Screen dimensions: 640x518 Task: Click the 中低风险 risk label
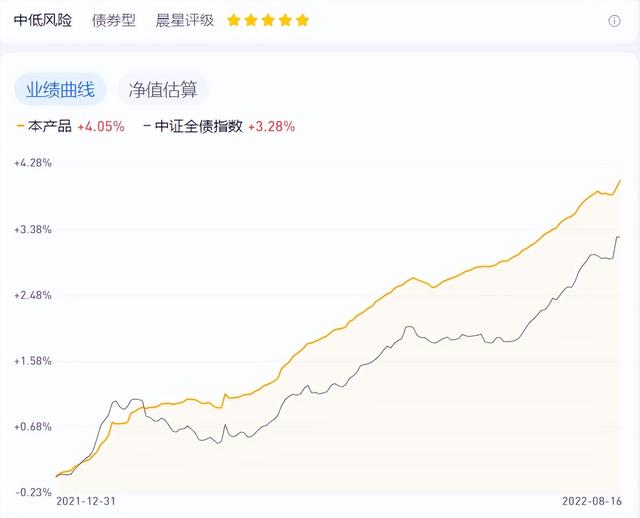pyautogui.click(x=43, y=20)
